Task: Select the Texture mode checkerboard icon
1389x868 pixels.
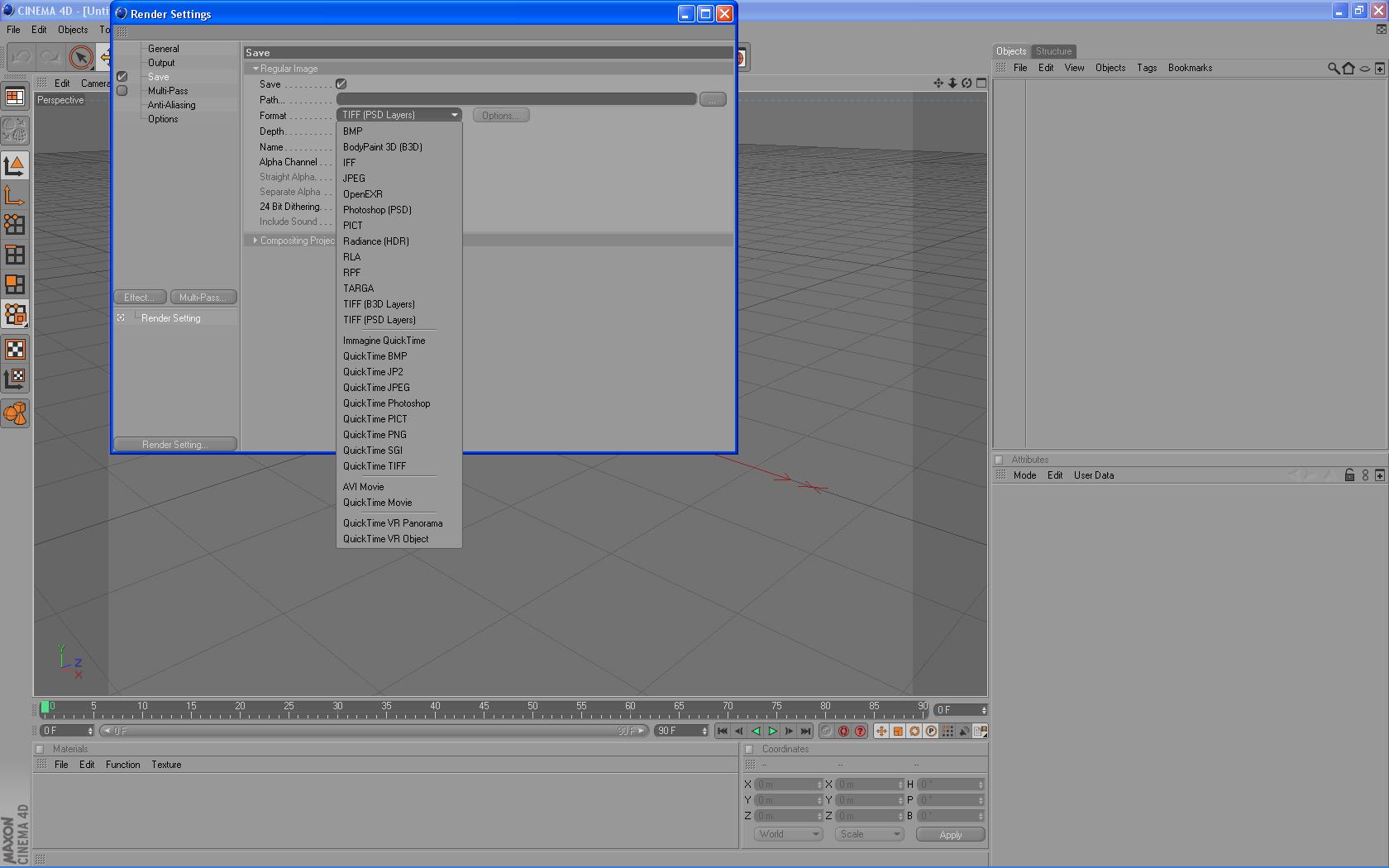Action: (15, 349)
